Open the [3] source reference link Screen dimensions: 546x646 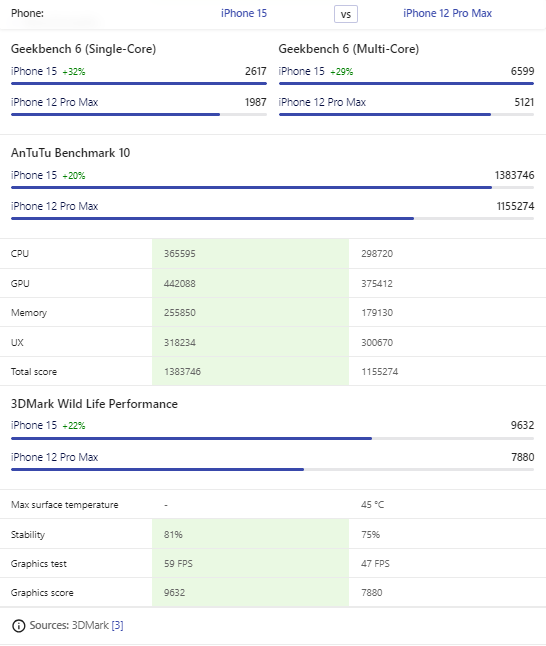pos(117,625)
